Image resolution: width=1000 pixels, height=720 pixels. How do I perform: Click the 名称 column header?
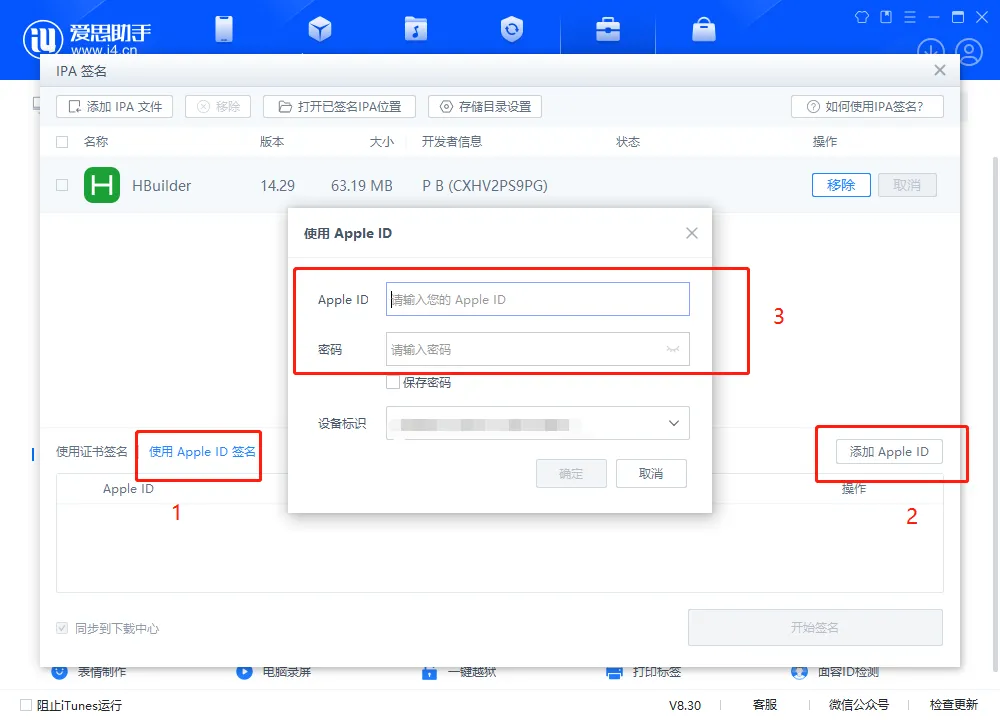(96, 142)
